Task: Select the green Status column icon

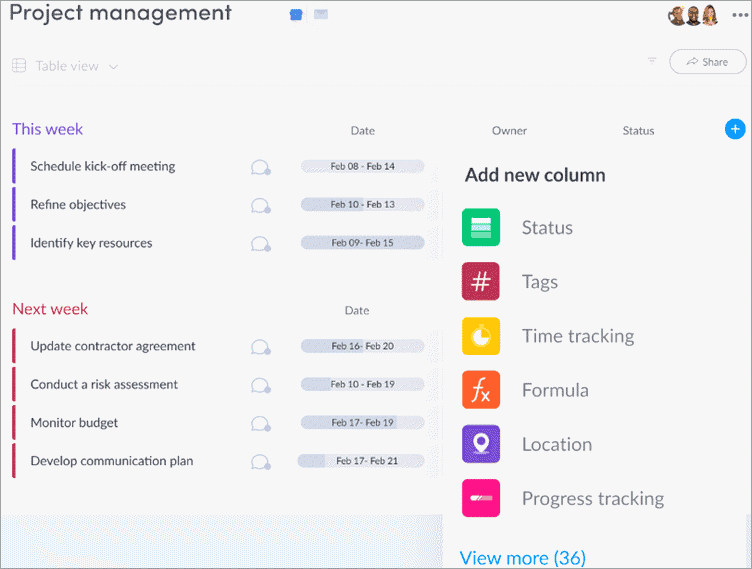Action: tap(481, 227)
